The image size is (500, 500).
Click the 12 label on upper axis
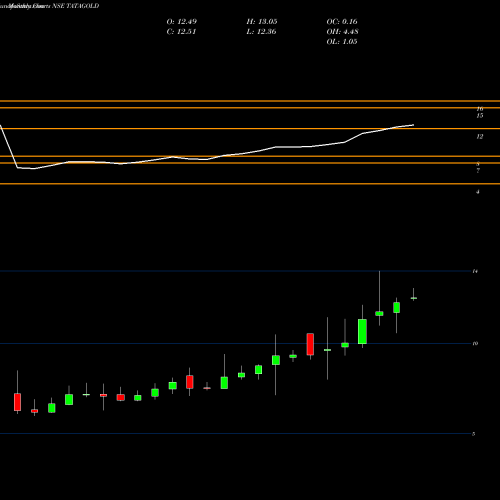click(480, 137)
